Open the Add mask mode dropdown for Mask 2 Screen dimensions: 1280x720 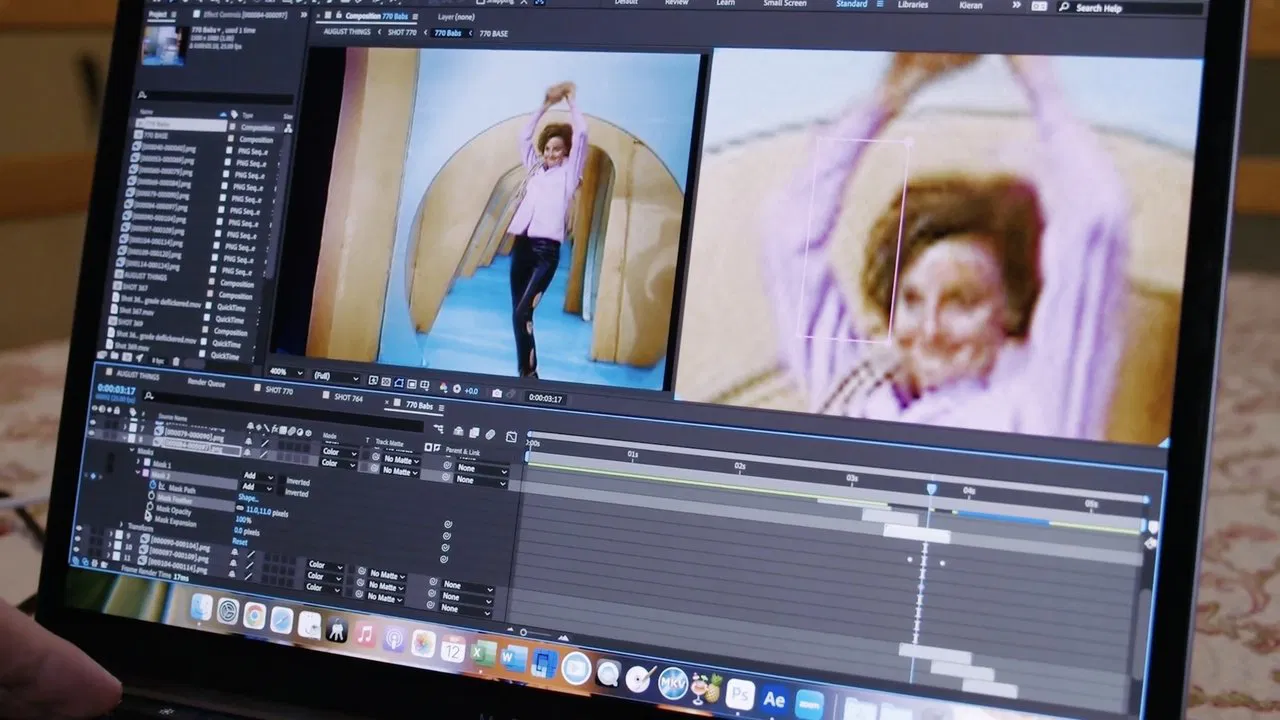point(259,487)
